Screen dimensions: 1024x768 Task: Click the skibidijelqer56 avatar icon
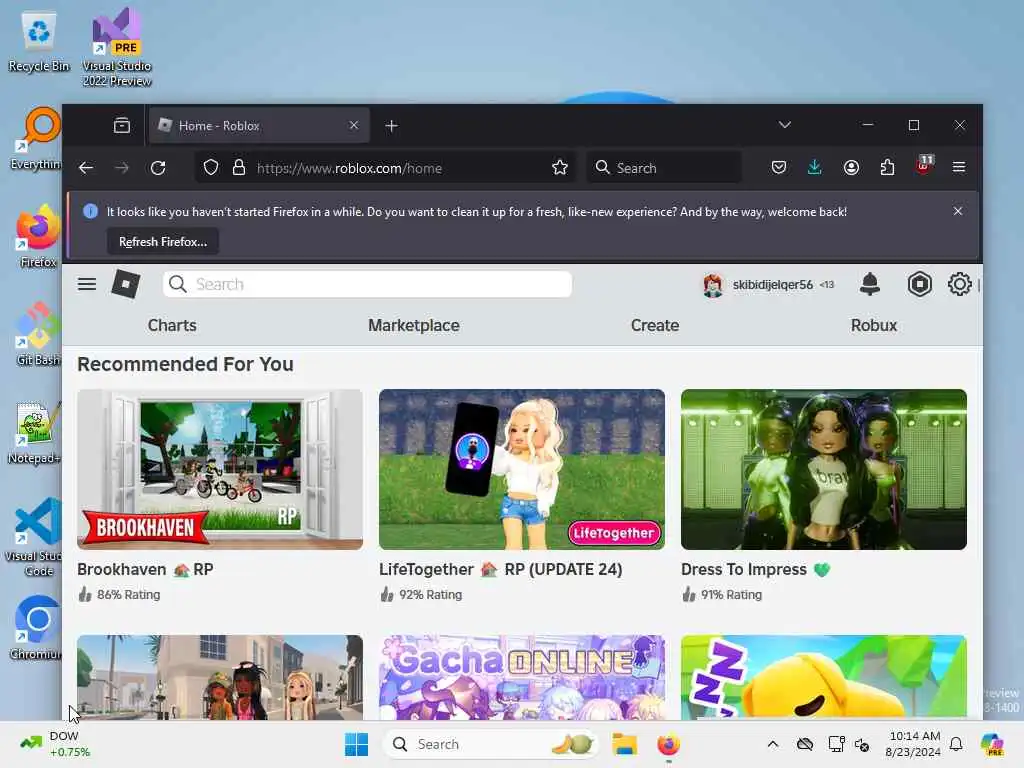712,285
